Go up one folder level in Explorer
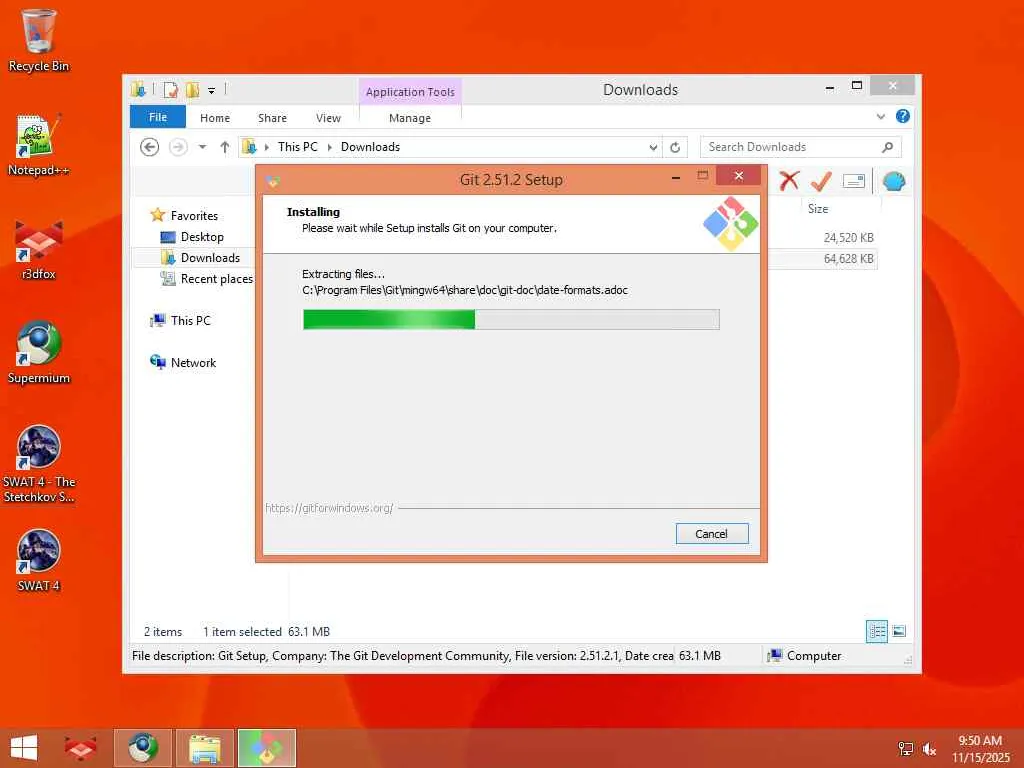This screenshot has height=768, width=1024. [225, 147]
